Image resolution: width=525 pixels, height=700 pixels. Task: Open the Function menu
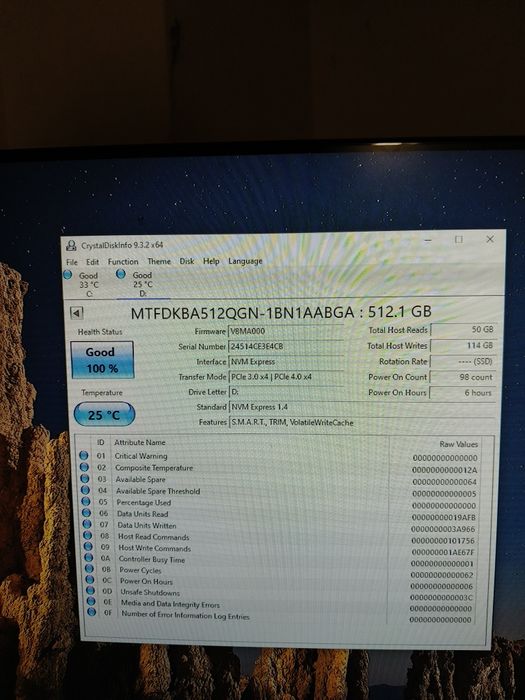point(123,262)
